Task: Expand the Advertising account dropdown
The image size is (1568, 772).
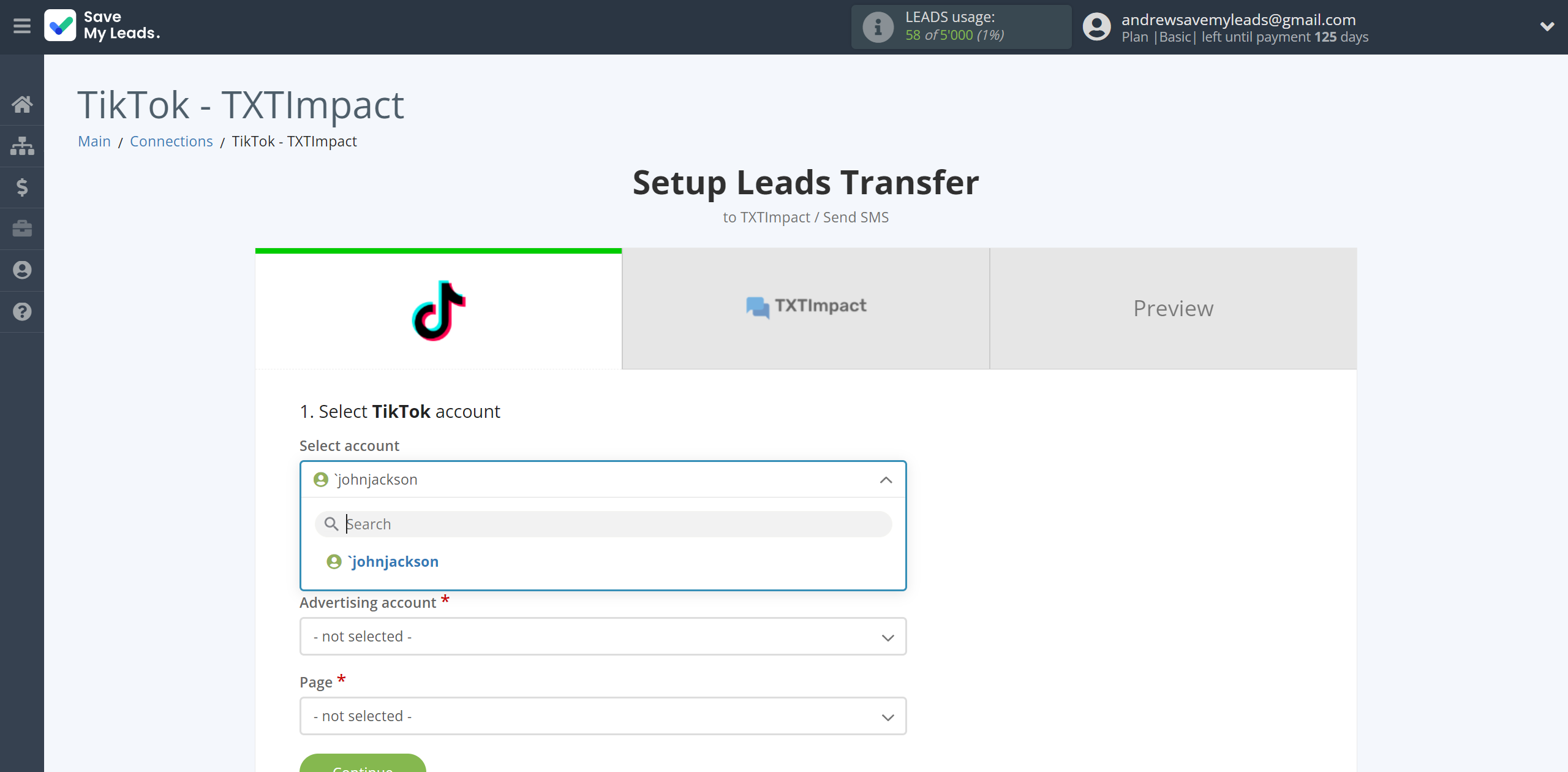Action: [602, 635]
